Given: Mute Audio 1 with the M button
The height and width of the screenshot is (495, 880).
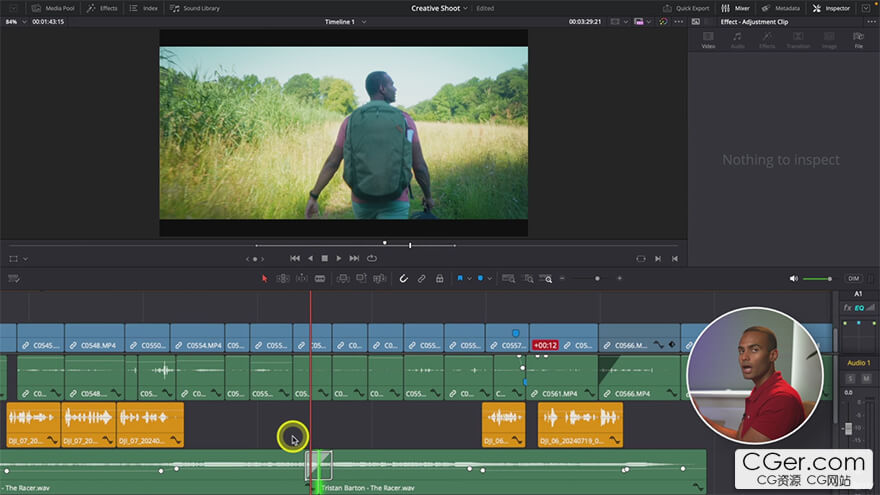Looking at the screenshot, I should pos(866,379).
